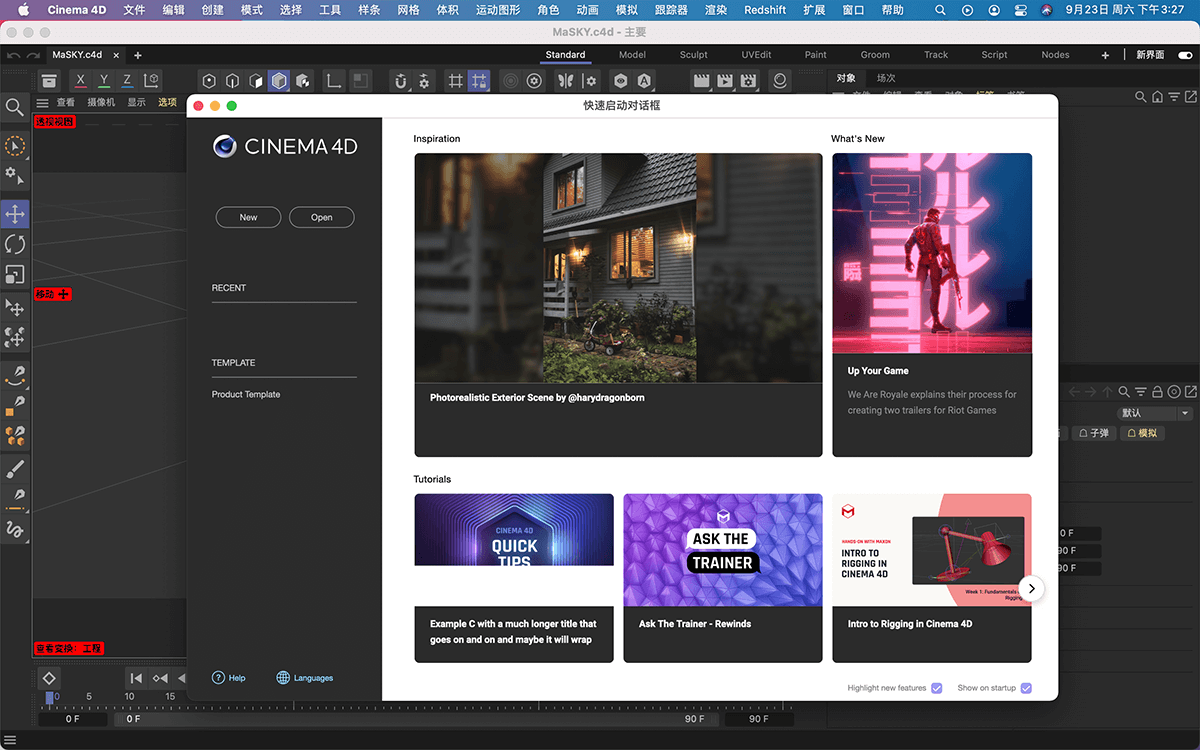
Task: Select the Rotate tool in left palette
Action: click(x=15, y=244)
